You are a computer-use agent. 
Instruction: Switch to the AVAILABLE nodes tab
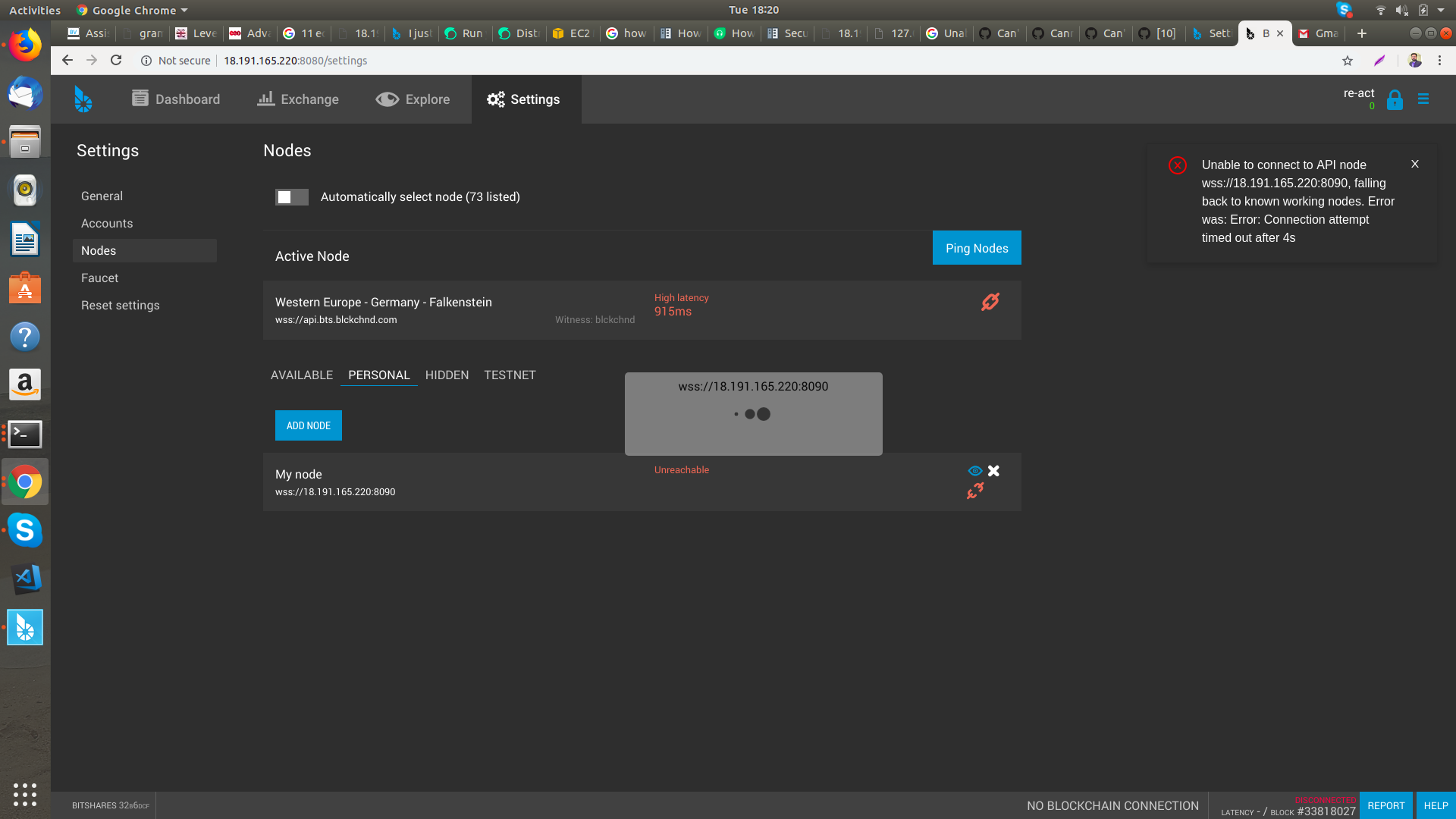point(301,375)
